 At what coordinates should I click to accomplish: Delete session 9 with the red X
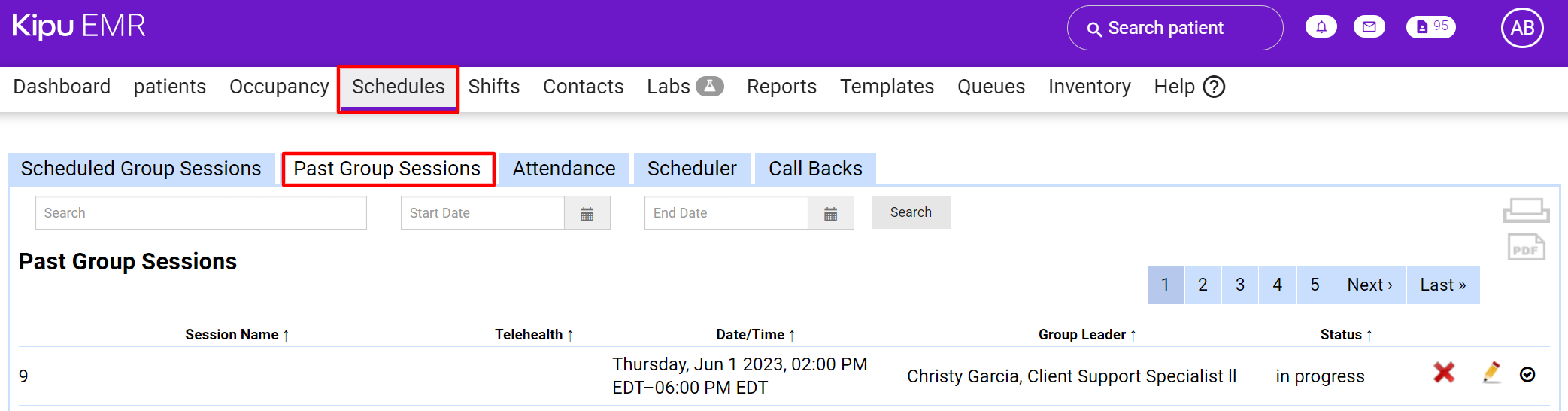coord(1443,373)
